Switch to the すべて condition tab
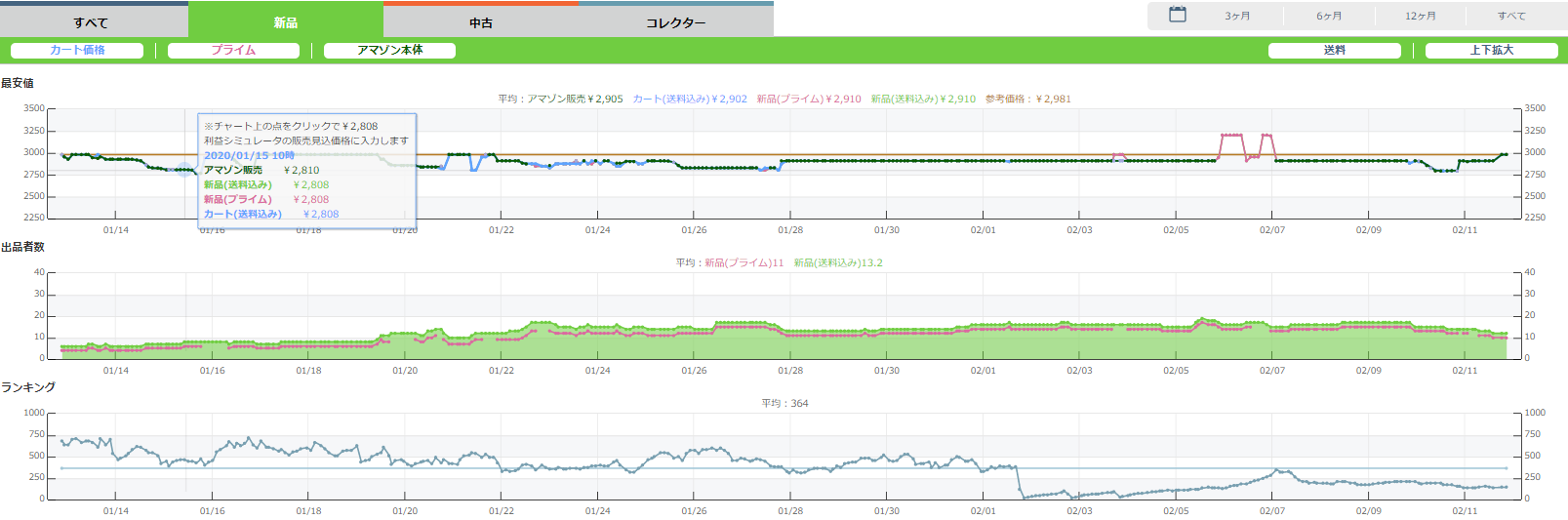 tap(91, 22)
